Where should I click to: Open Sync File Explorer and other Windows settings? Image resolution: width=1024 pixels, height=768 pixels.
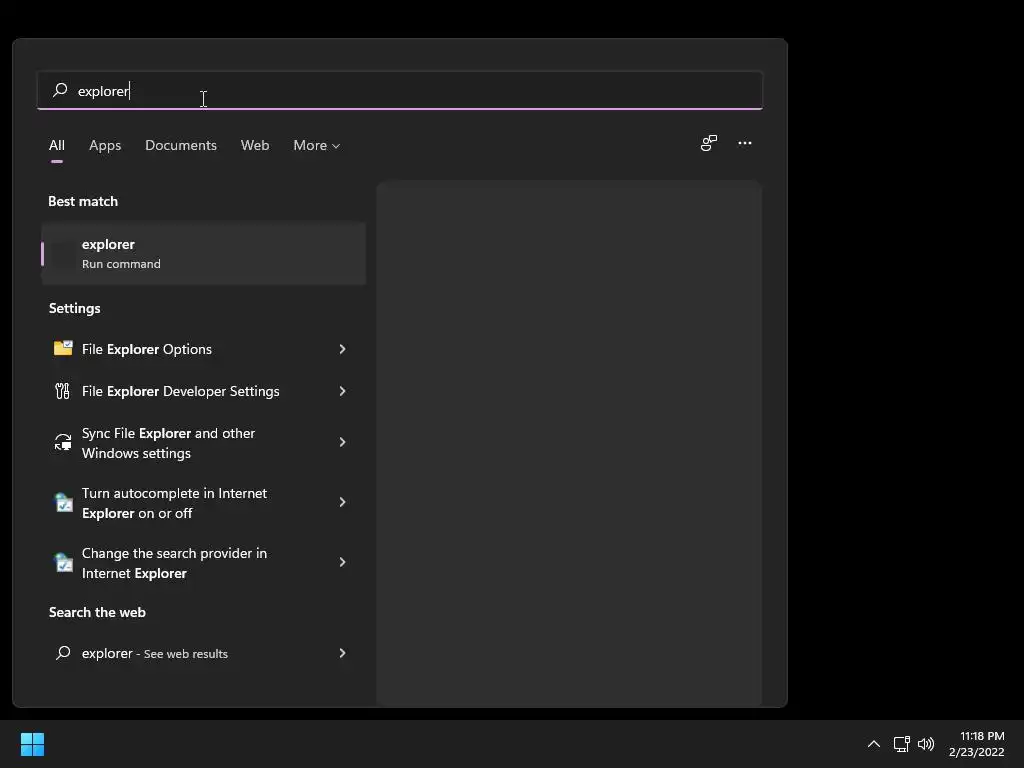pos(203,443)
